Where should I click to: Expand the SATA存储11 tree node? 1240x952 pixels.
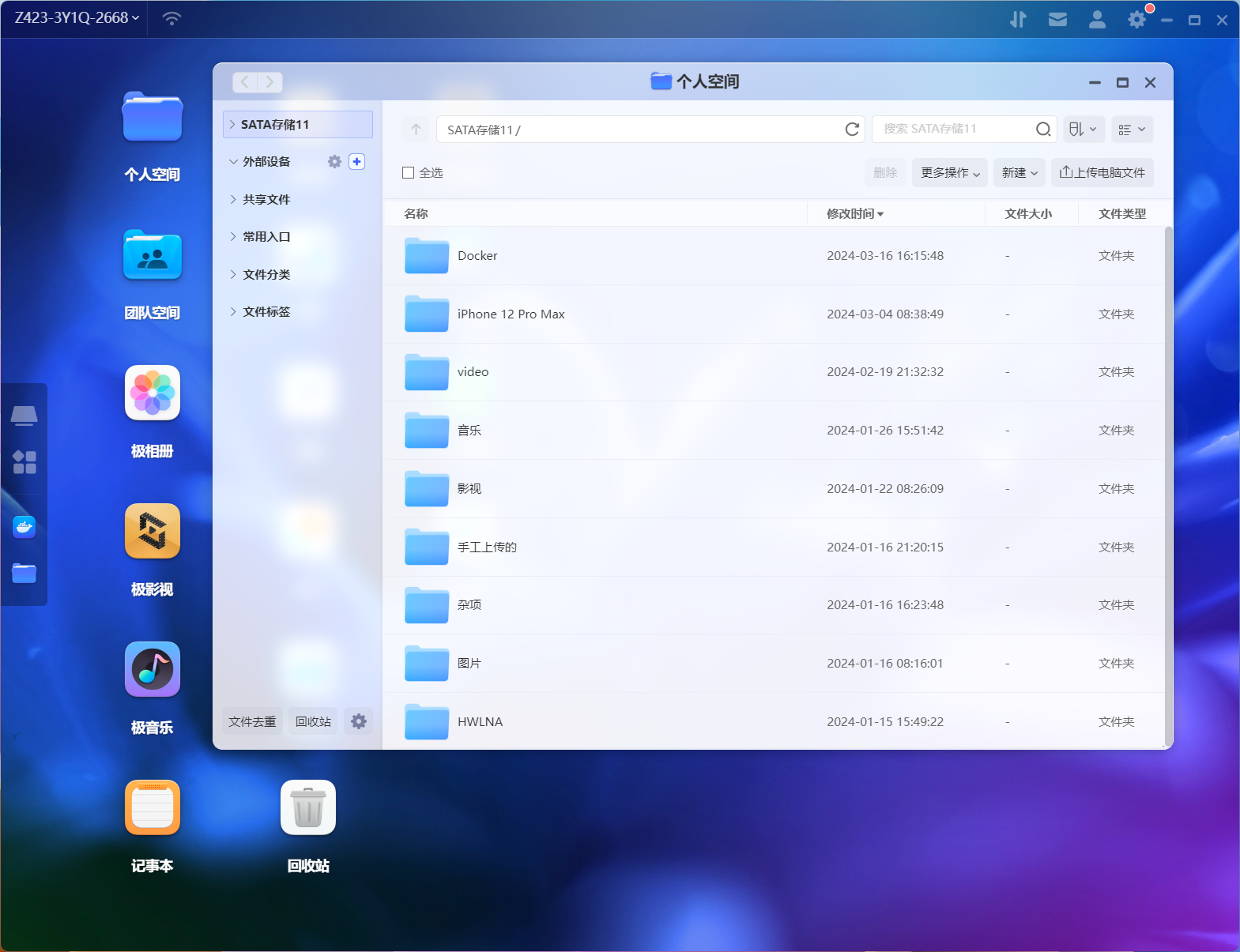[x=232, y=124]
